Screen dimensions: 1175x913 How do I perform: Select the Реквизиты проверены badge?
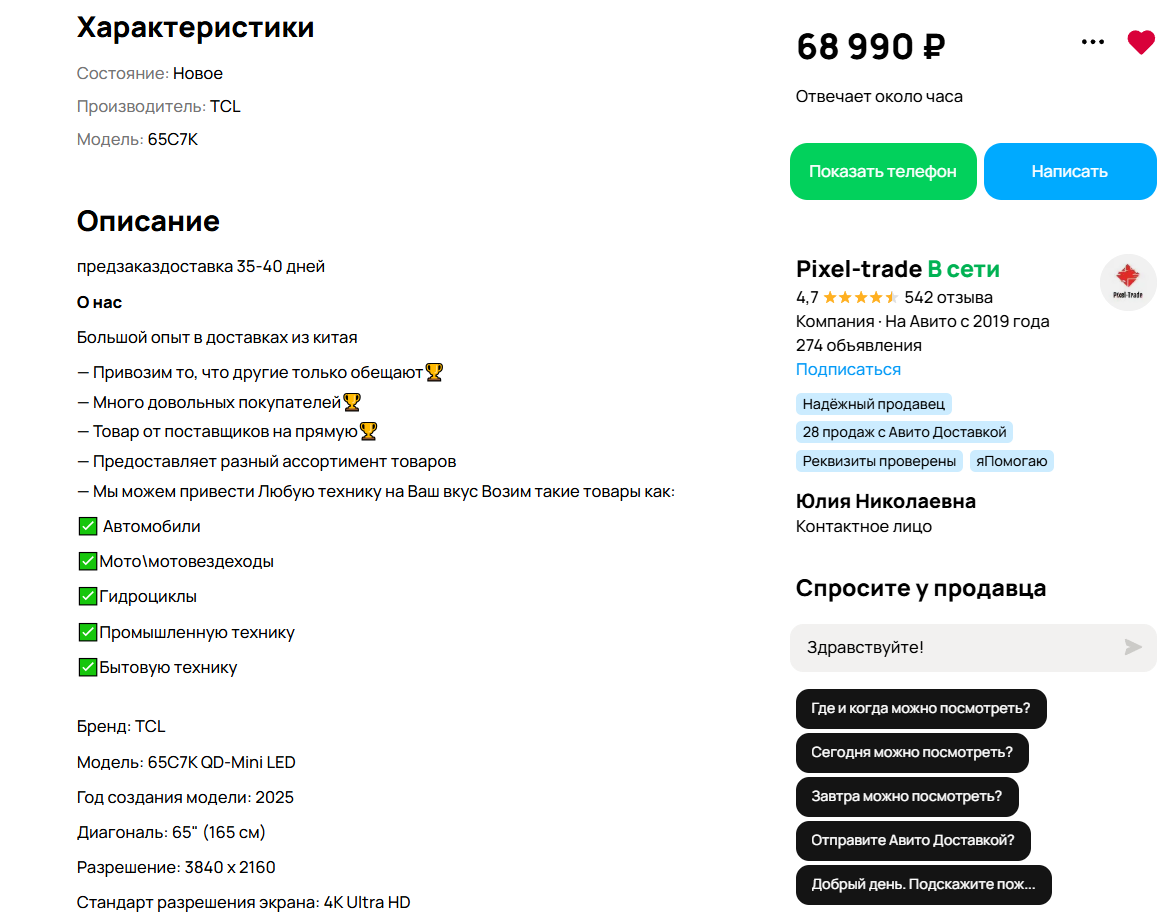click(879, 461)
